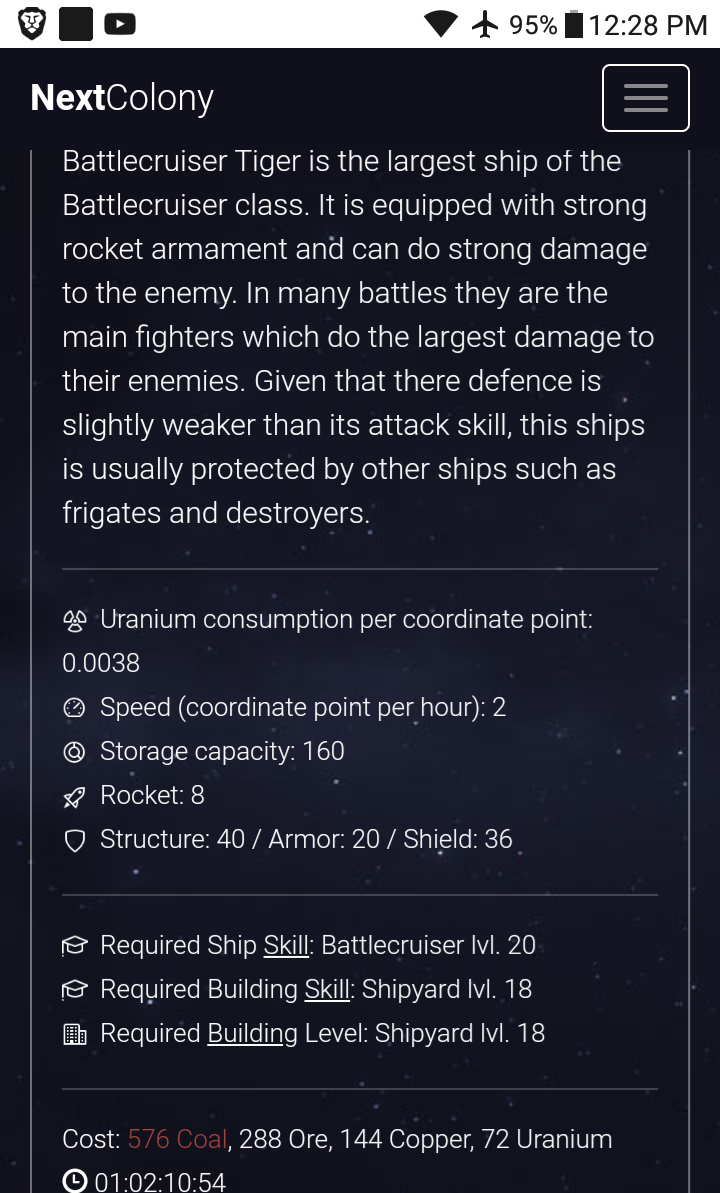720x1193 pixels.
Task: Tap graduation cap icon beside Required Building Skill
Action: click(75, 990)
